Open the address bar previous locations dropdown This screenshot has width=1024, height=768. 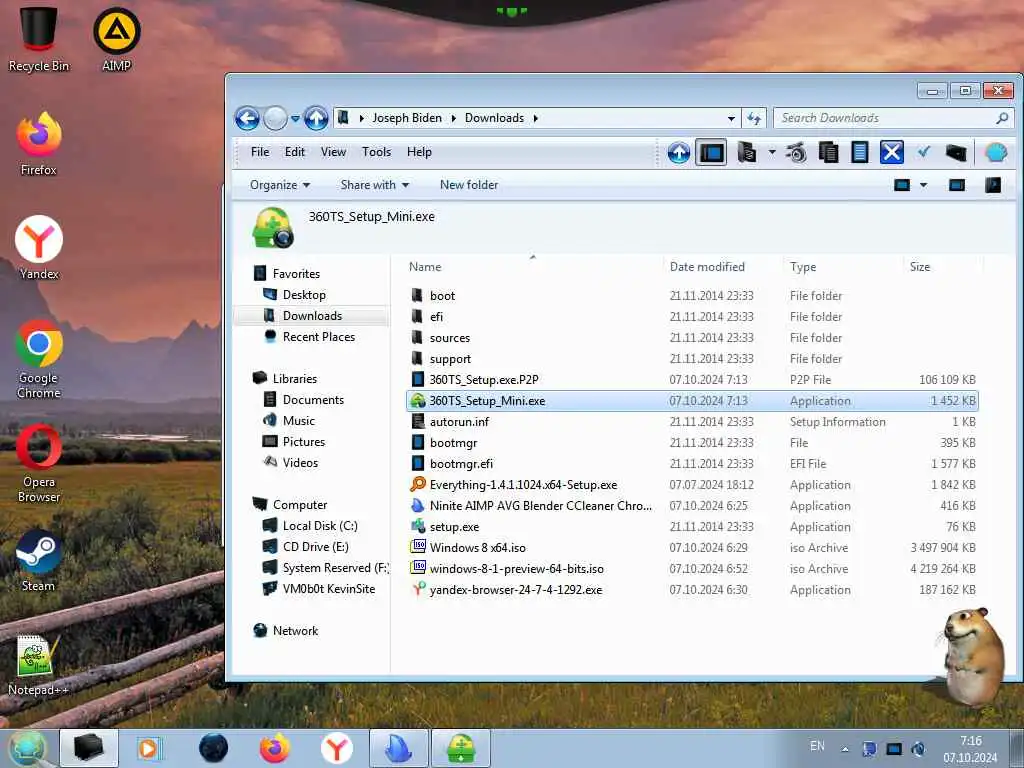coord(731,119)
